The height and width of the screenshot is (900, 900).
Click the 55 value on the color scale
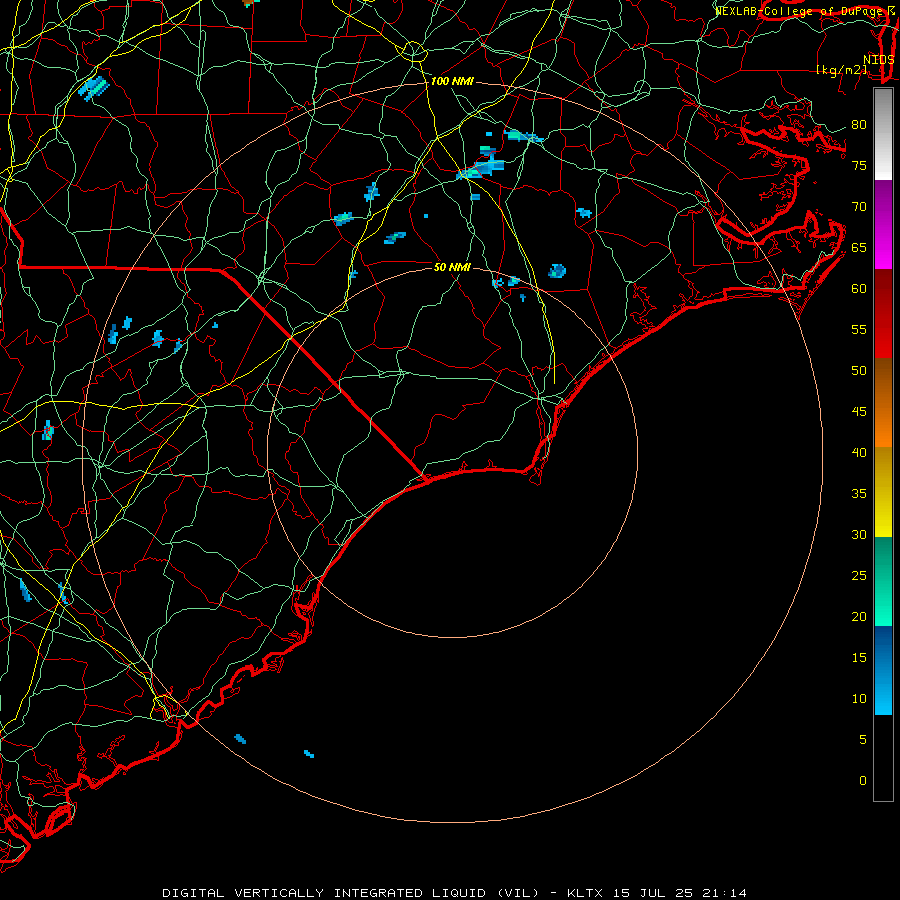tap(859, 329)
